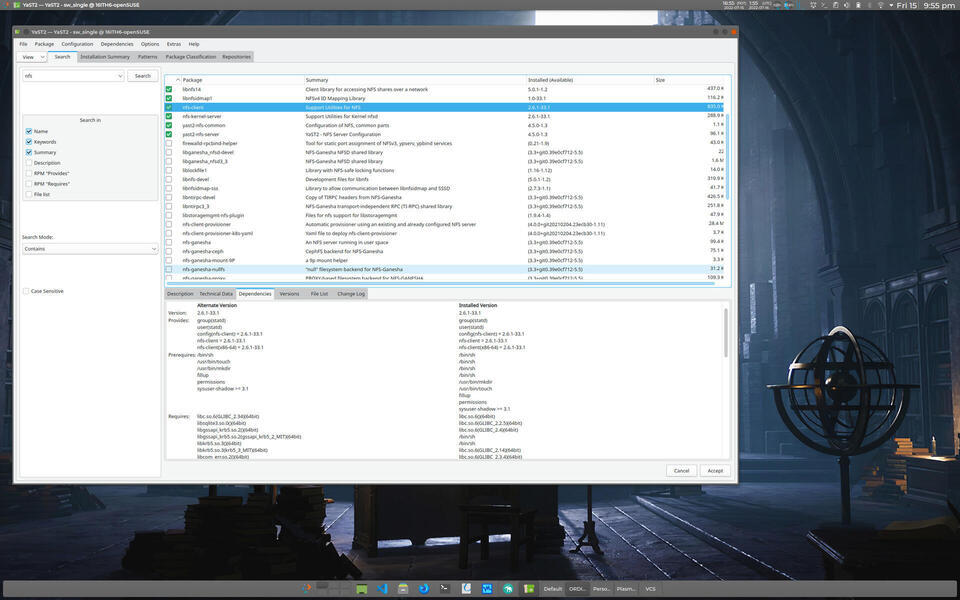Image resolution: width=960 pixels, height=600 pixels.
Task: Toggle the Name search checkbox
Action: pyautogui.click(x=29, y=131)
